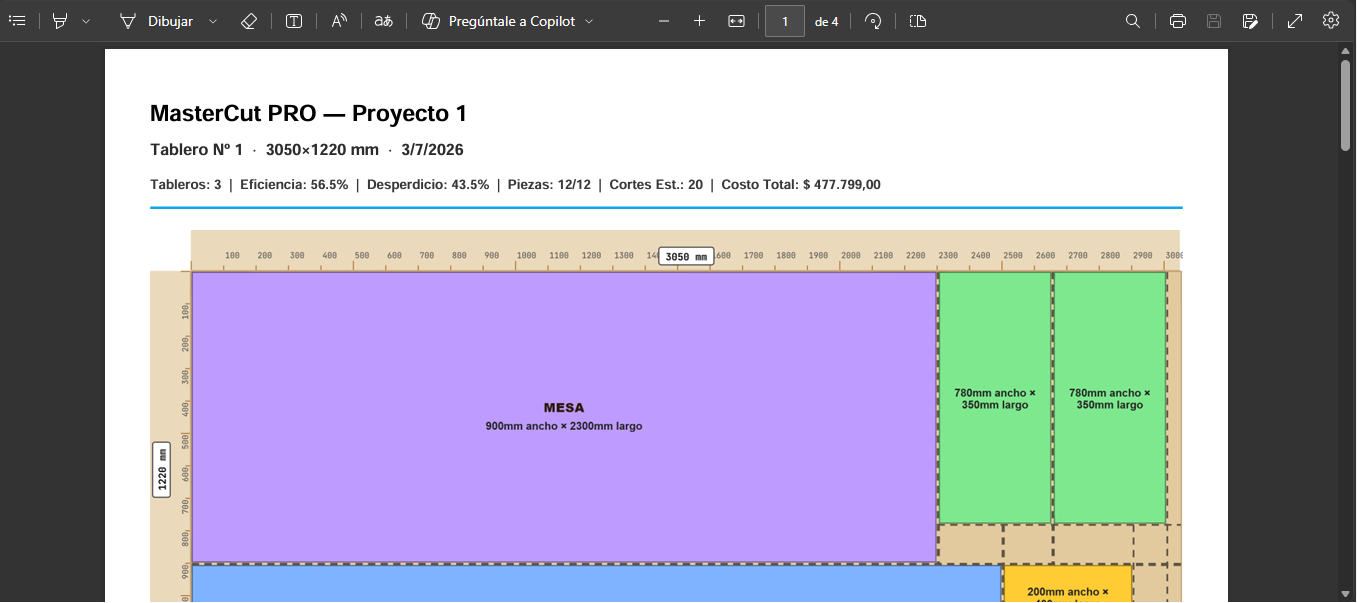Click the Piezas: 12/12 text
Image resolution: width=1357 pixels, height=603 pixels.
[549, 185]
